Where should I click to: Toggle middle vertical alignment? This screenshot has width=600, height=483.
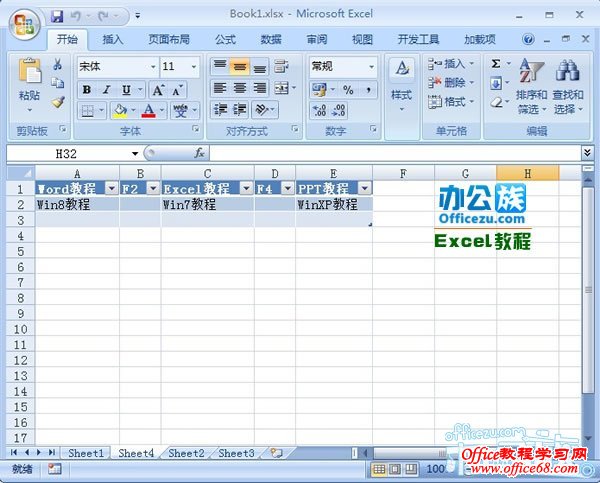pos(240,67)
